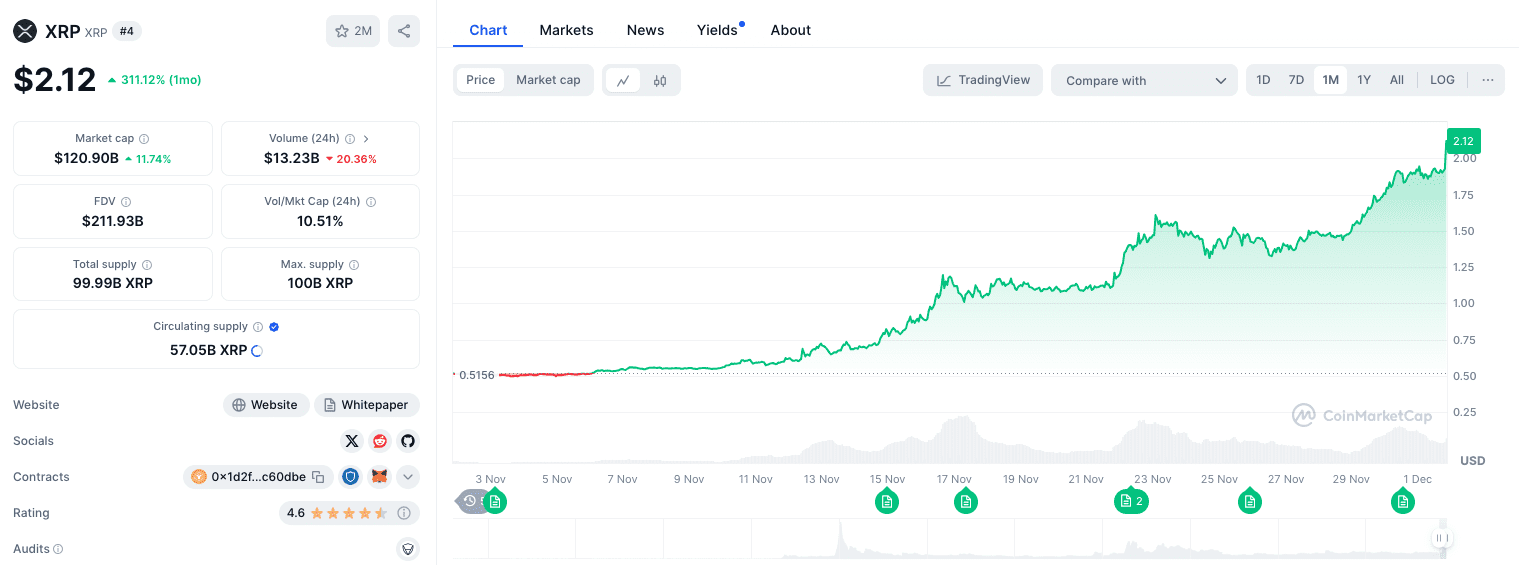
Task: Open Total supply info icon
Action: pyautogui.click(x=147, y=265)
